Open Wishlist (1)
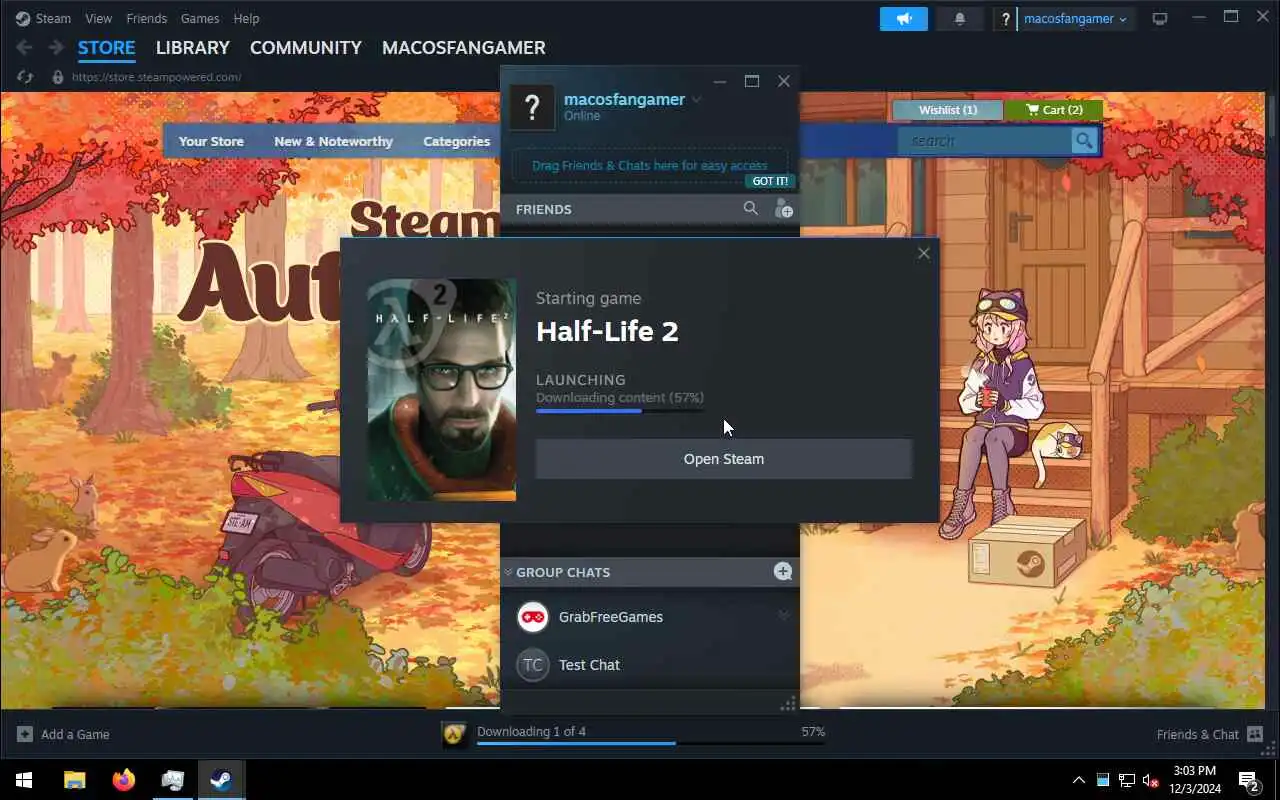This screenshot has width=1280, height=800. coord(948,110)
